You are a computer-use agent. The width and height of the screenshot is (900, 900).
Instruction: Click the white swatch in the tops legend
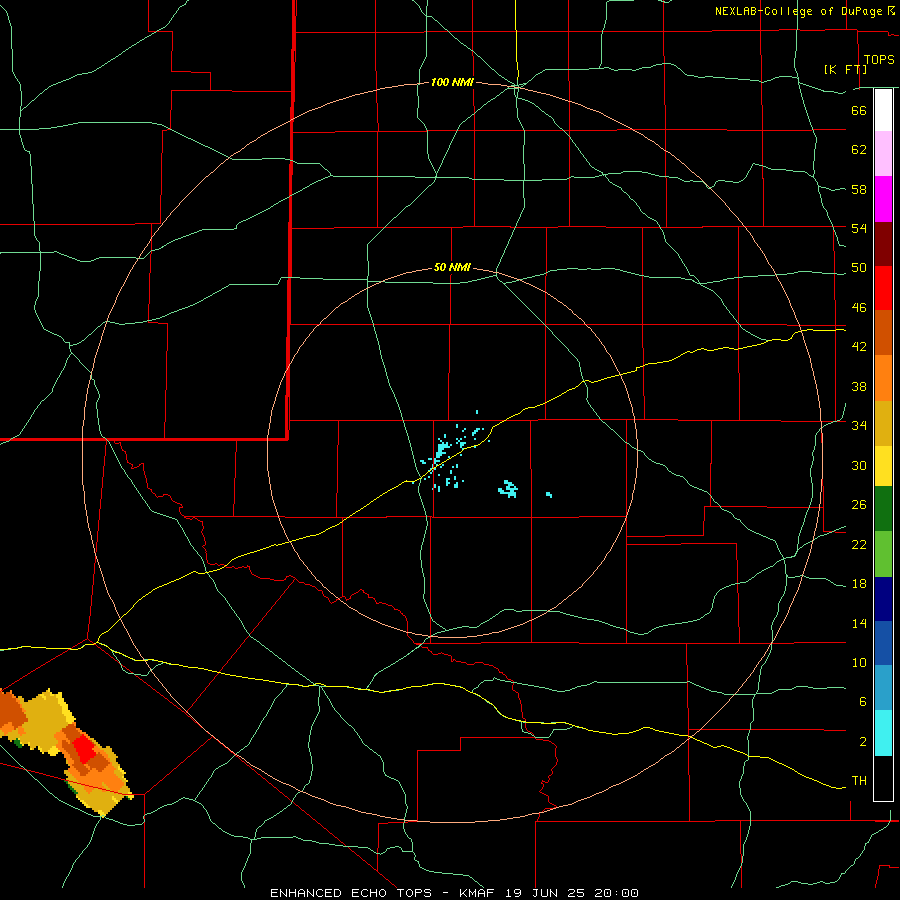883,110
